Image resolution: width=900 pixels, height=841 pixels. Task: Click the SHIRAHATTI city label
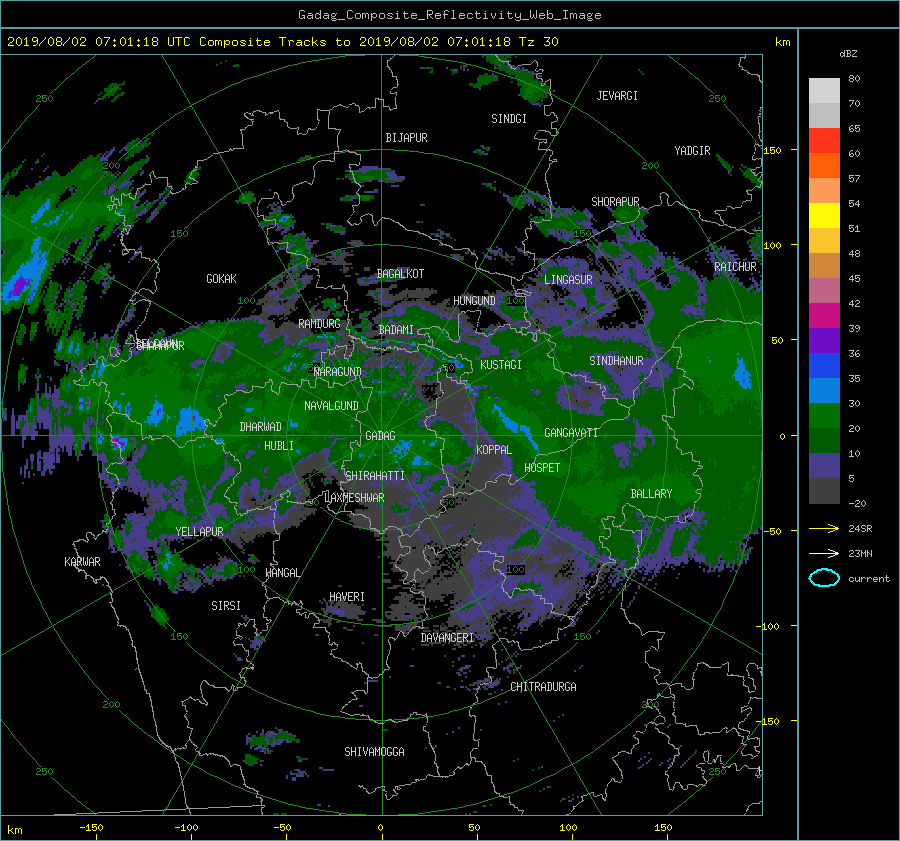375,475
